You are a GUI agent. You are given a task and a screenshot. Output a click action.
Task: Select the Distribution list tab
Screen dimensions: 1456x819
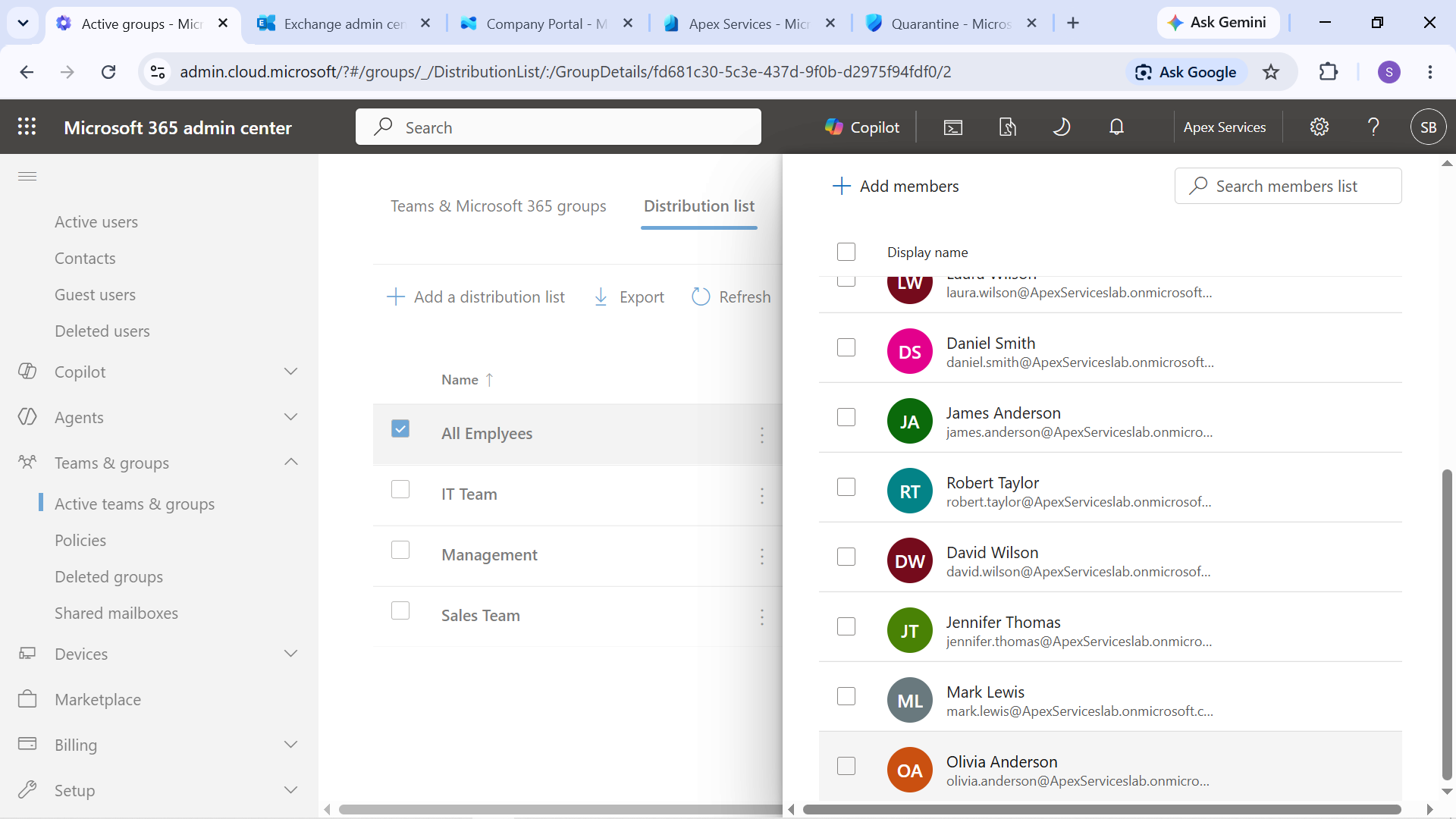699,206
